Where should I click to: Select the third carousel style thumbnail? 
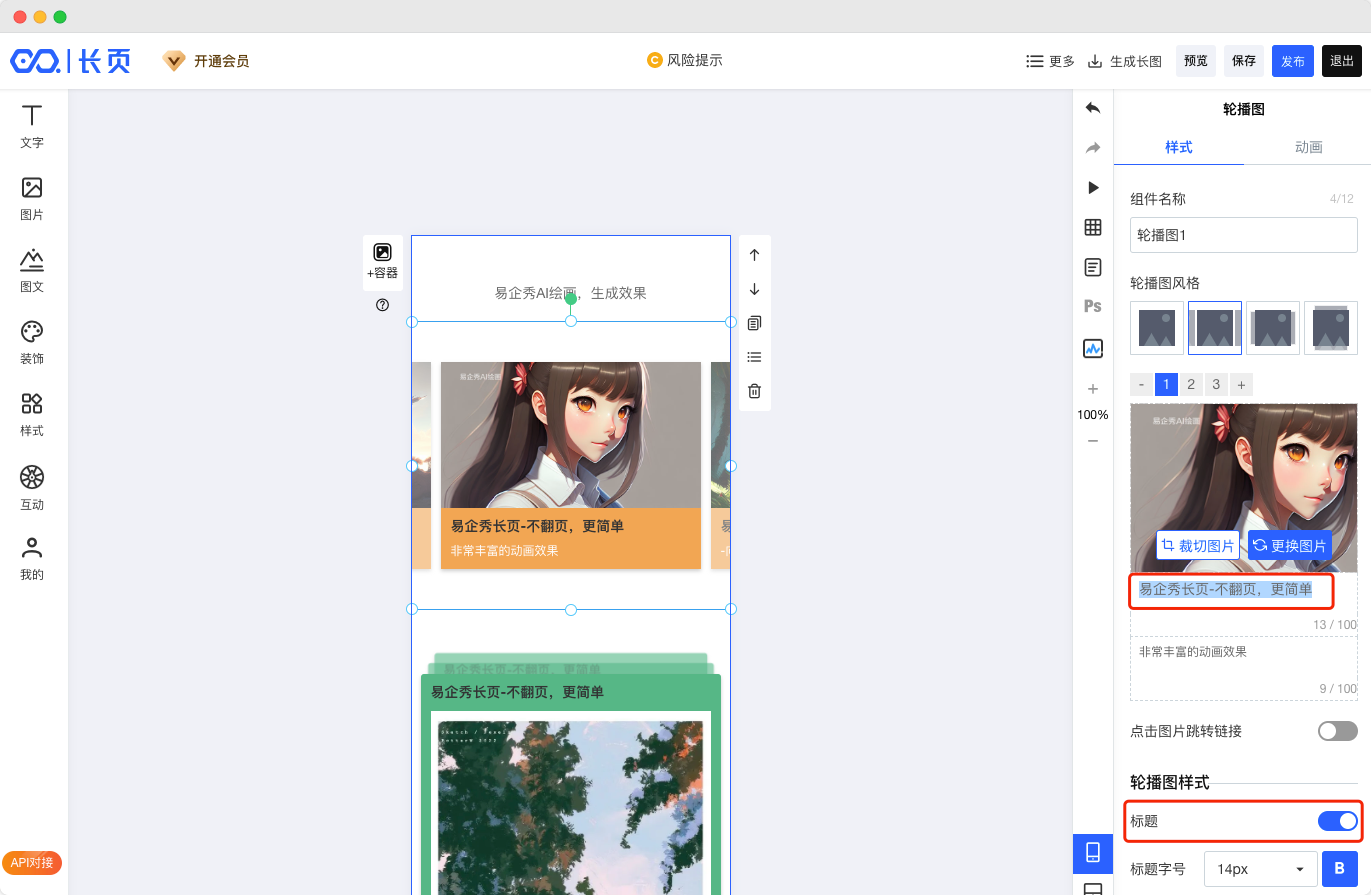1273,328
